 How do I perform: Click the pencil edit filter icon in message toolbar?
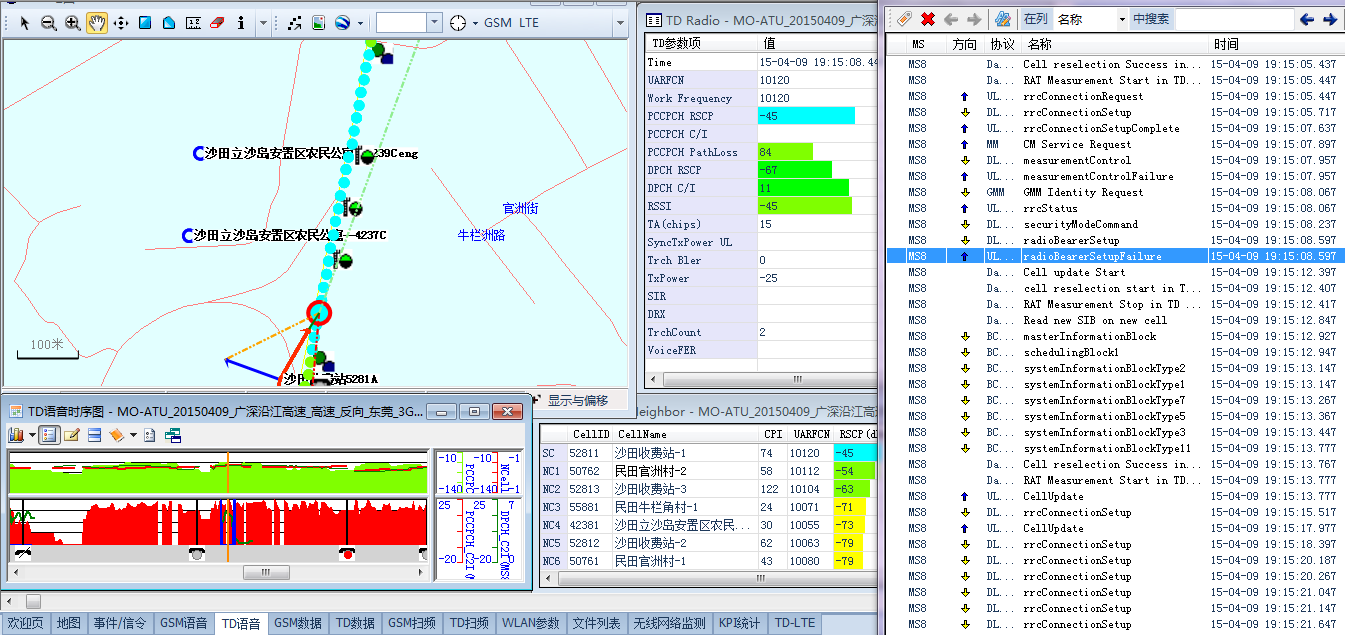[x=1002, y=19]
